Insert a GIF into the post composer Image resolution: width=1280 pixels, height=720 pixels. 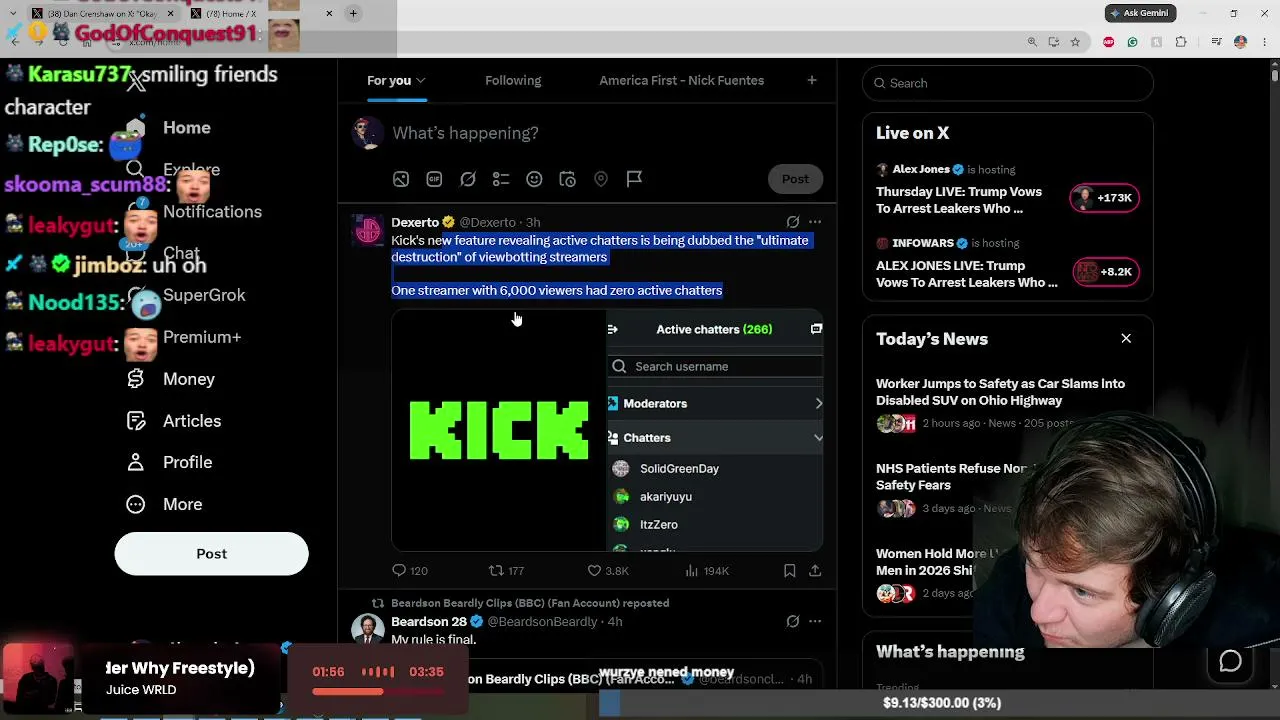[434, 179]
